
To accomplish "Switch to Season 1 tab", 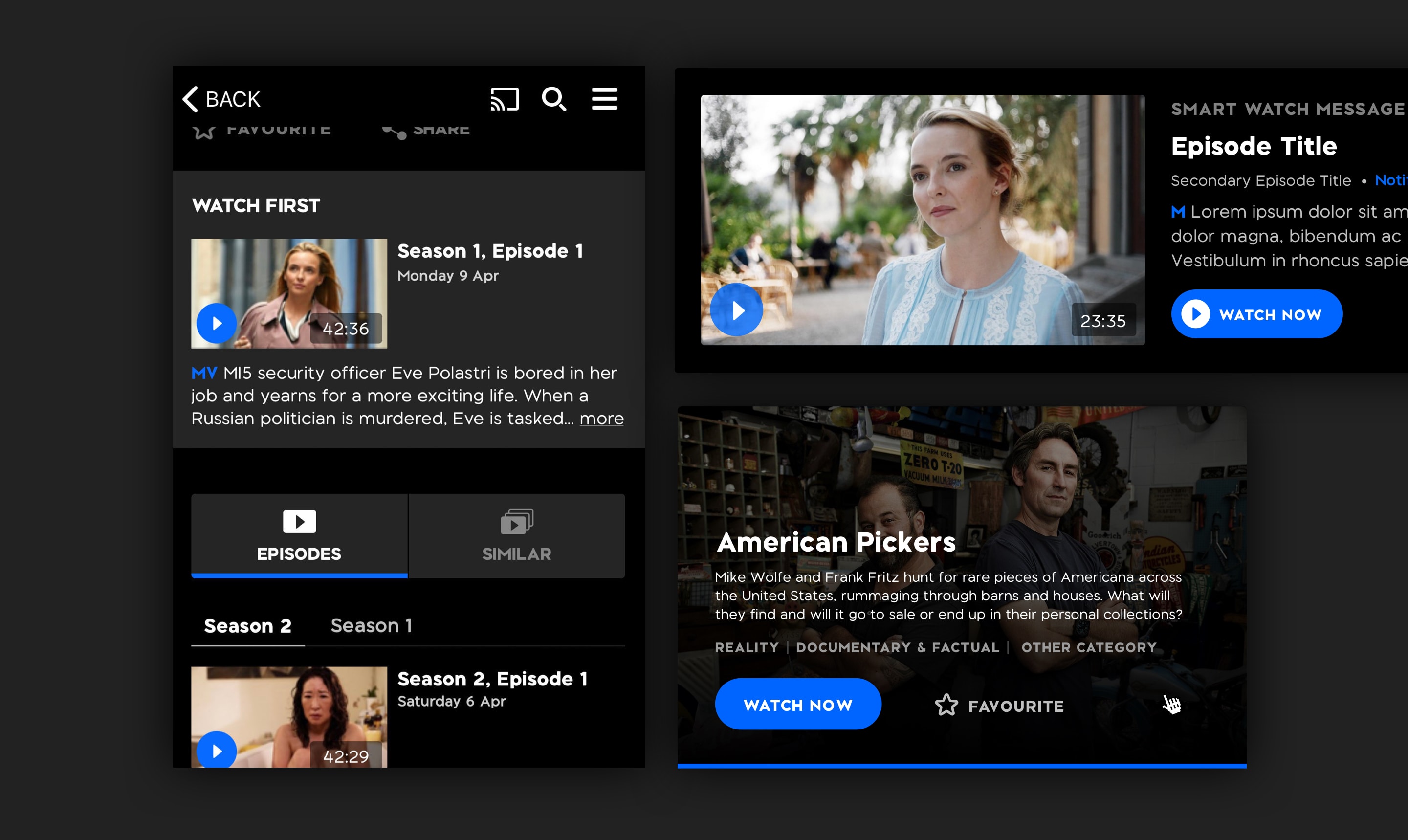I will point(371,625).
